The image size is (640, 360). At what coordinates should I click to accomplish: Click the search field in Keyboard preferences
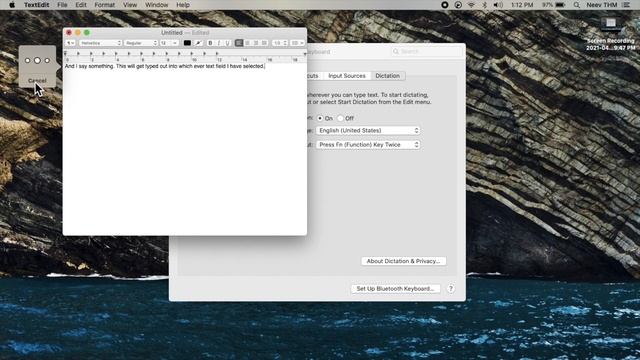(x=427, y=51)
